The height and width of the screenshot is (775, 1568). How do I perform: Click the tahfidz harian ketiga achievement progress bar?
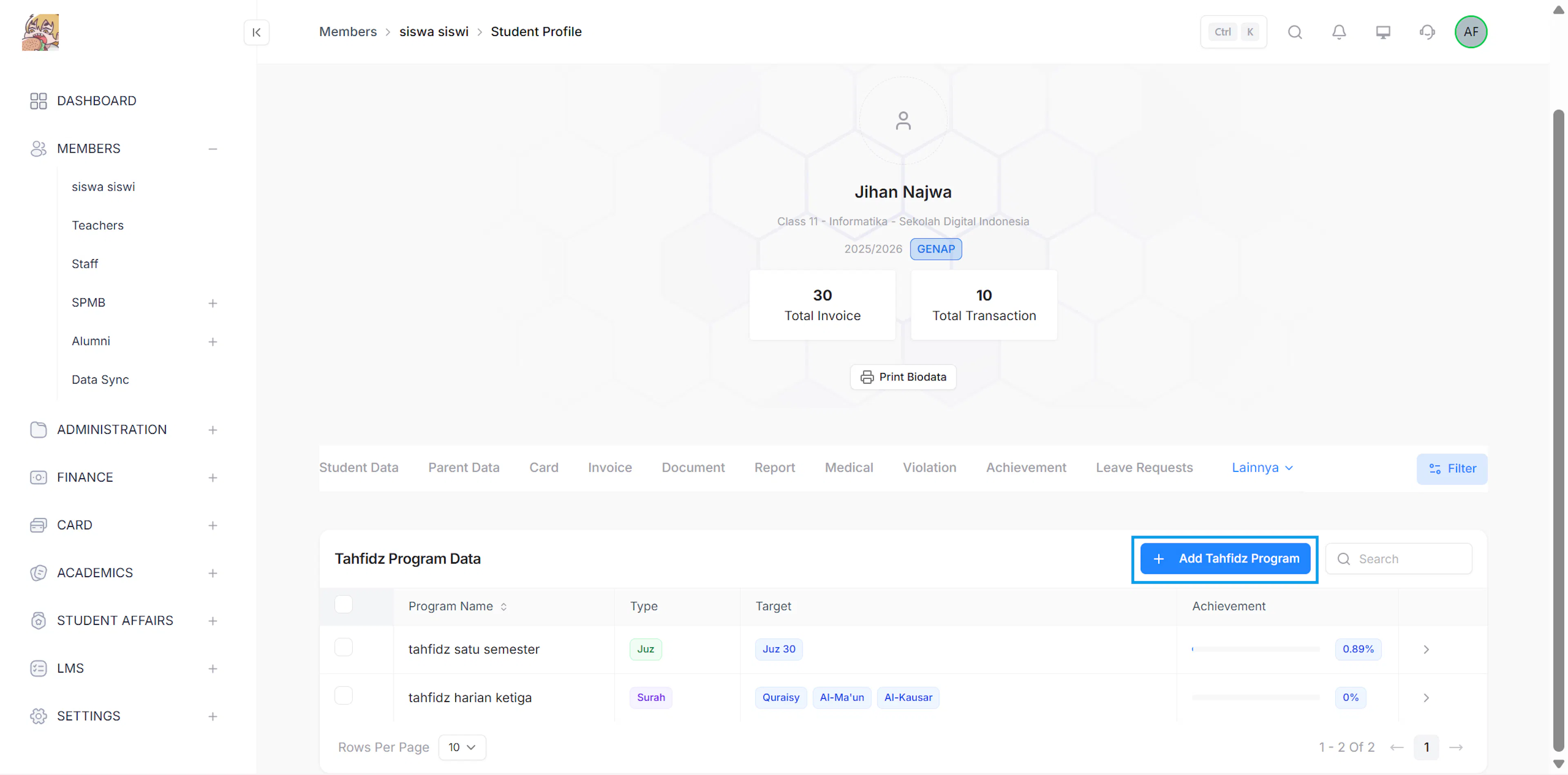1255,698
